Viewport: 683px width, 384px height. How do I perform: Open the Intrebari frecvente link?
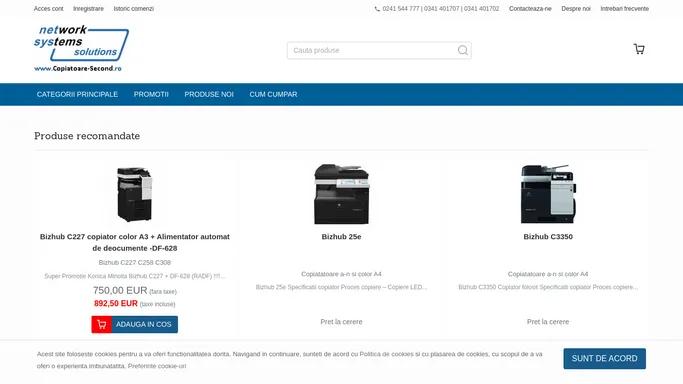click(x=625, y=9)
